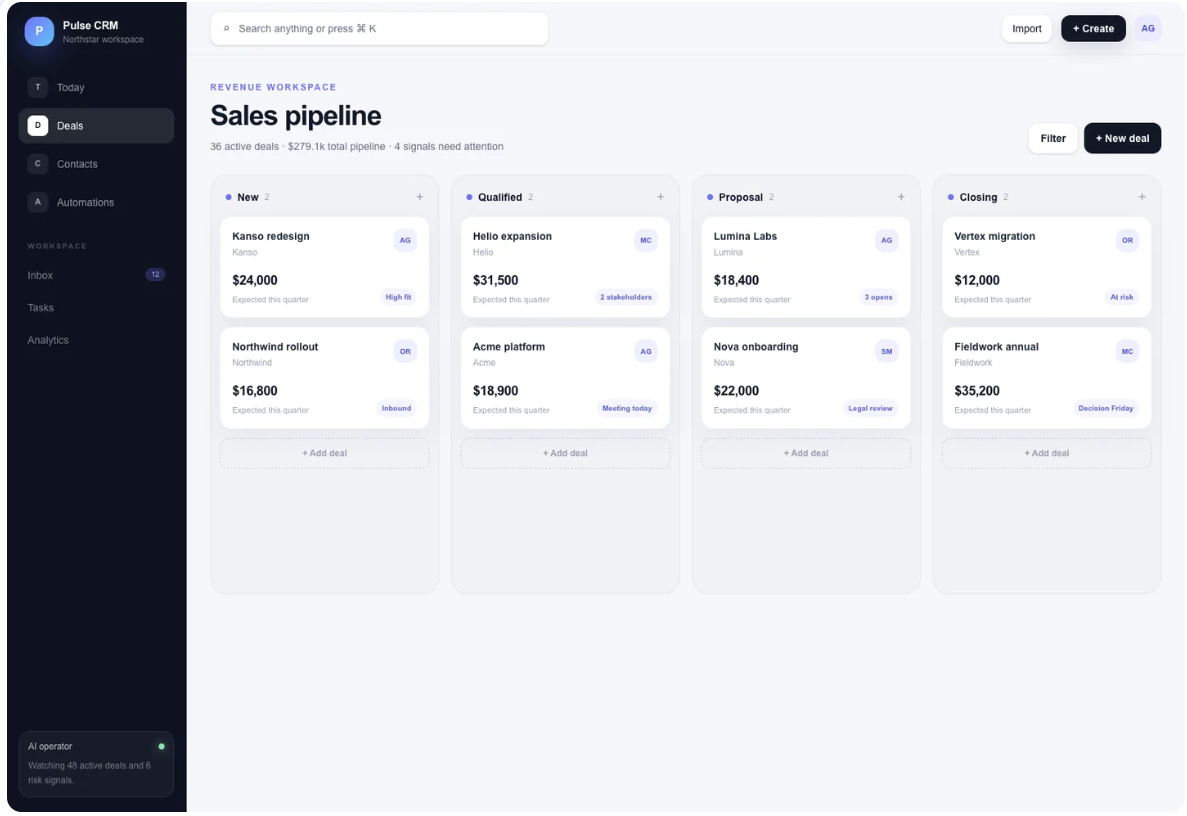This screenshot has width=1187, height=816.
Task: Click the Contacts sidebar letter icon
Action: [38, 164]
